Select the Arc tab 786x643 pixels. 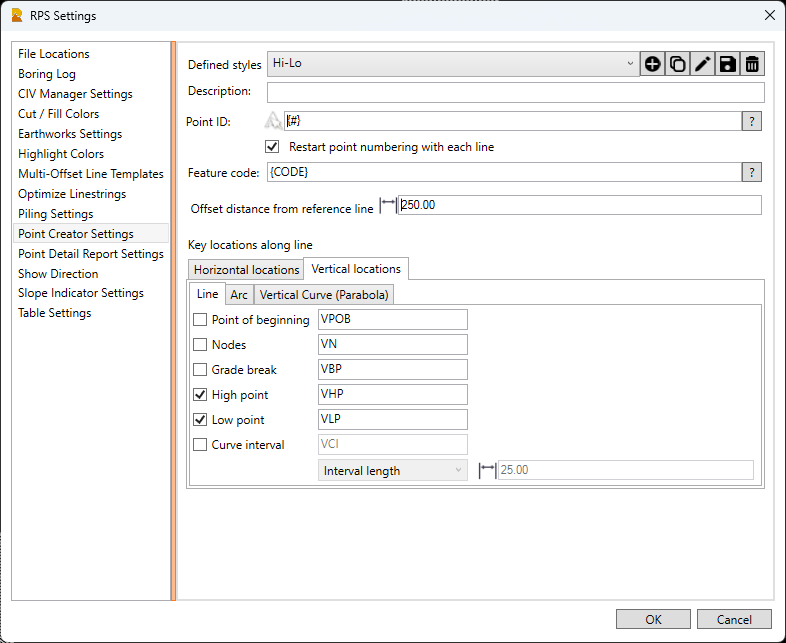[239, 295]
